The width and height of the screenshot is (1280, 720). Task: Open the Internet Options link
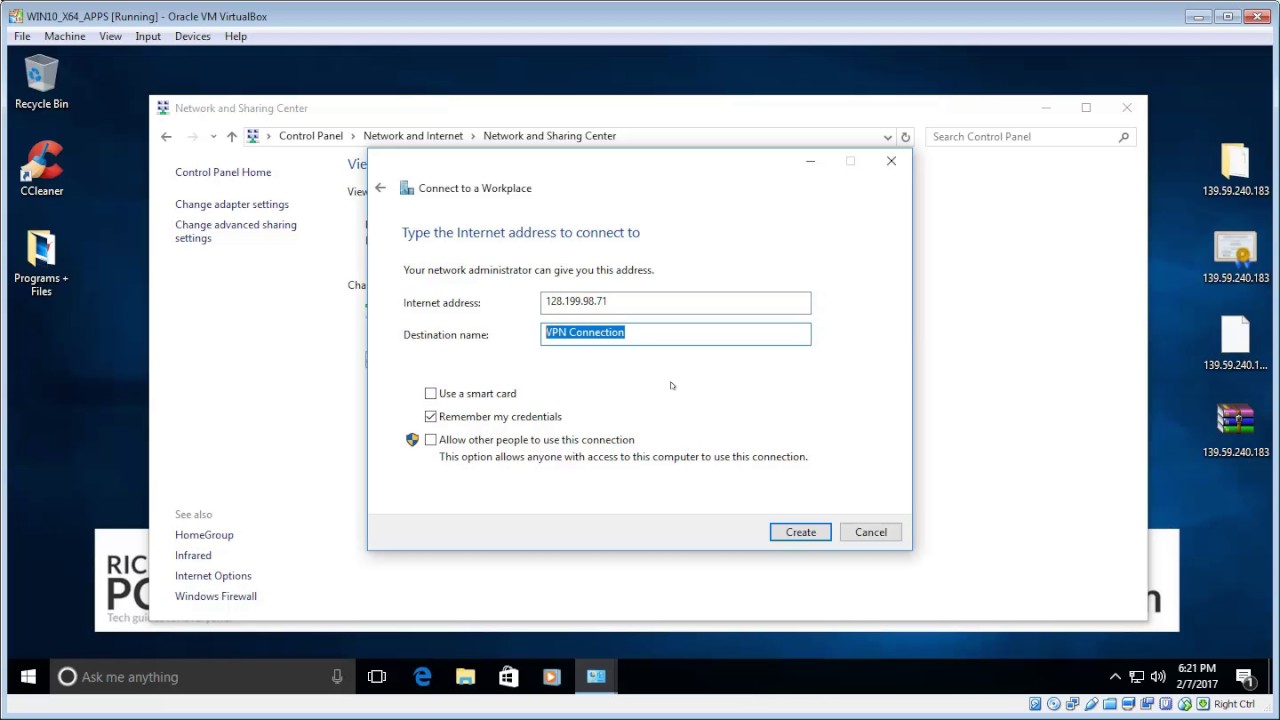213,576
